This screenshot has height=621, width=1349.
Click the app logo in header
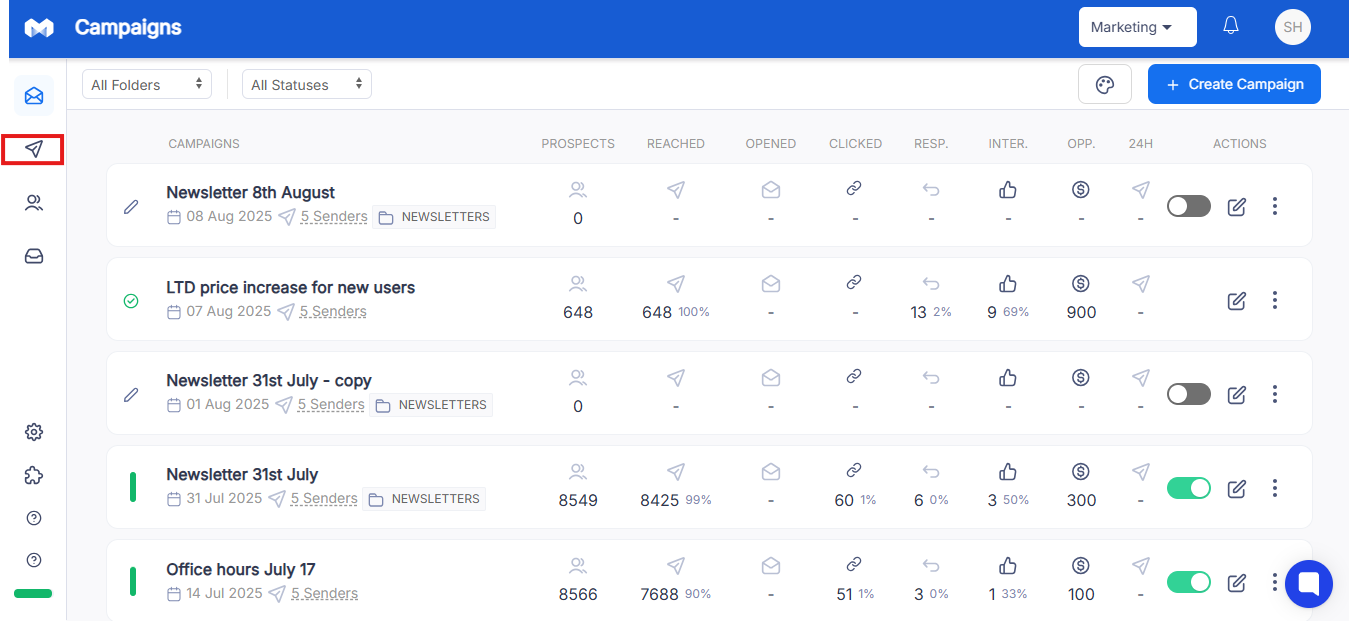(39, 28)
